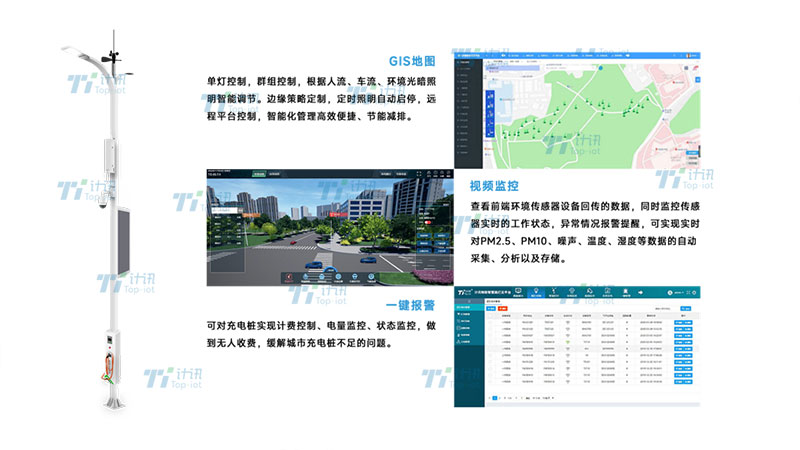Click page 1 in table pagination
Viewport: 800px width, 450px height.
(x=494, y=398)
